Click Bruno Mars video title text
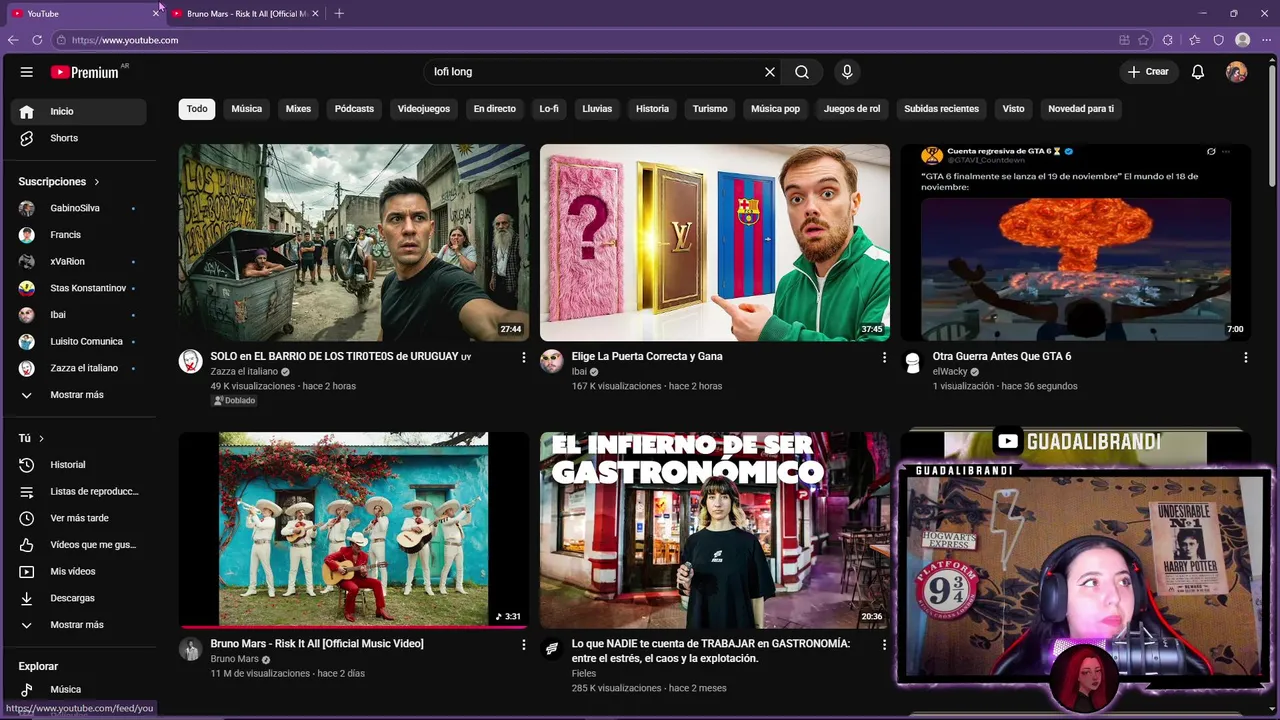This screenshot has height=720, width=1280. coord(317,644)
